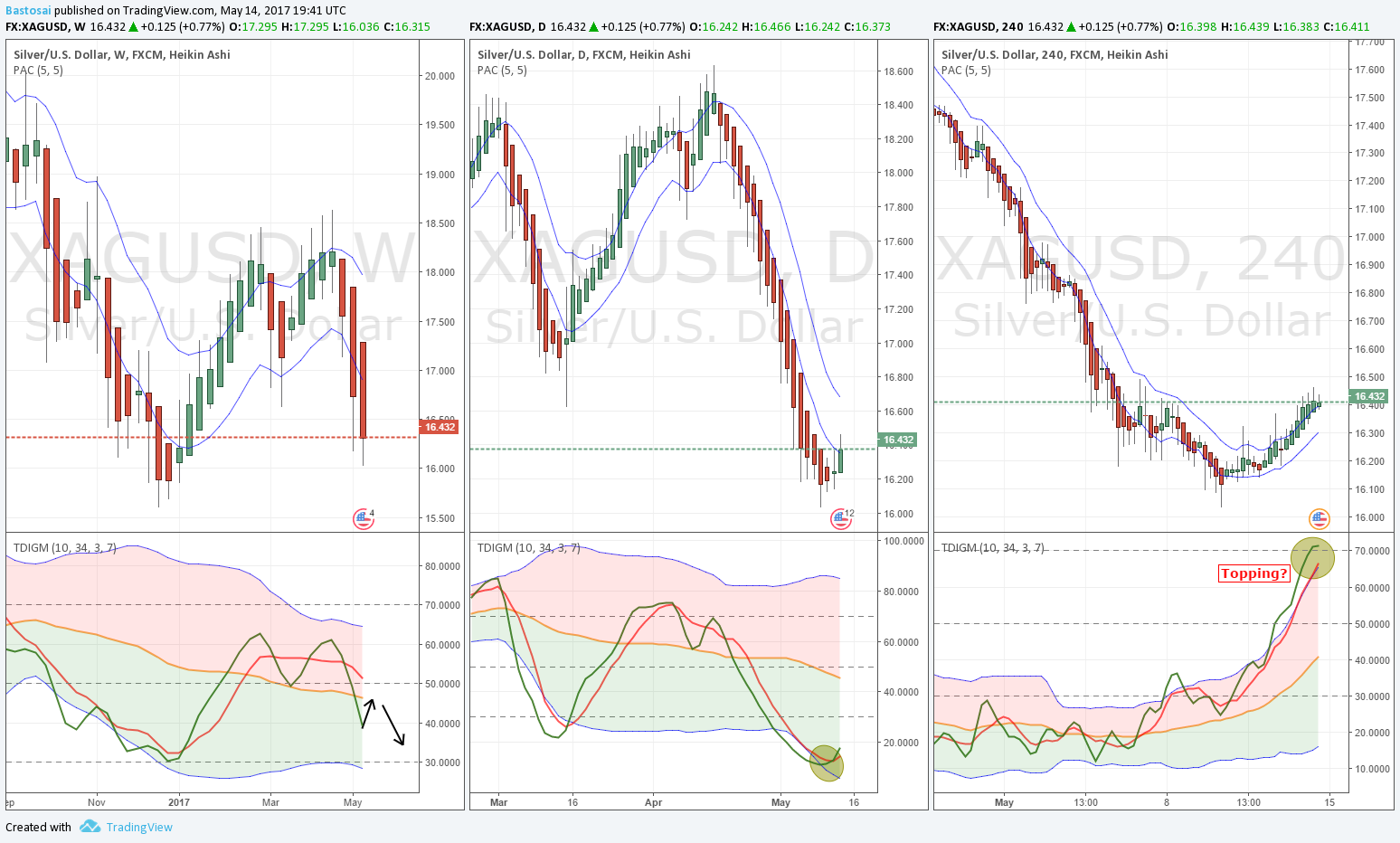This screenshot has width=1400, height=843.
Task: Click the Nov label on weekly time axis
Action: click(x=97, y=802)
